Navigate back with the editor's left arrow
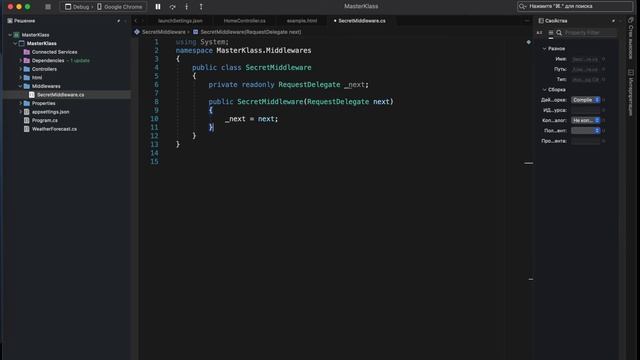 coord(136,21)
